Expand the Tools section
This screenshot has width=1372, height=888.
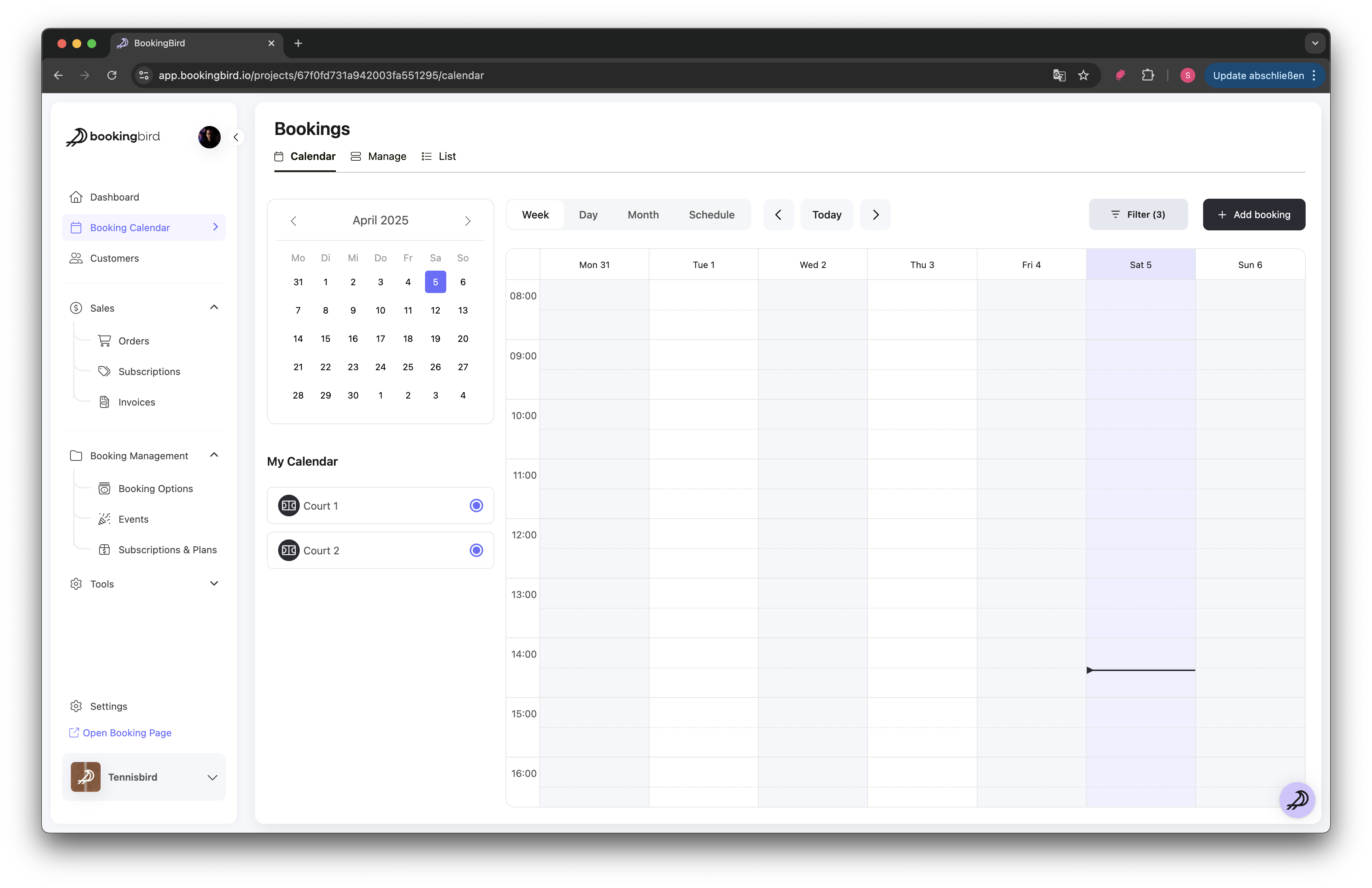(x=214, y=584)
